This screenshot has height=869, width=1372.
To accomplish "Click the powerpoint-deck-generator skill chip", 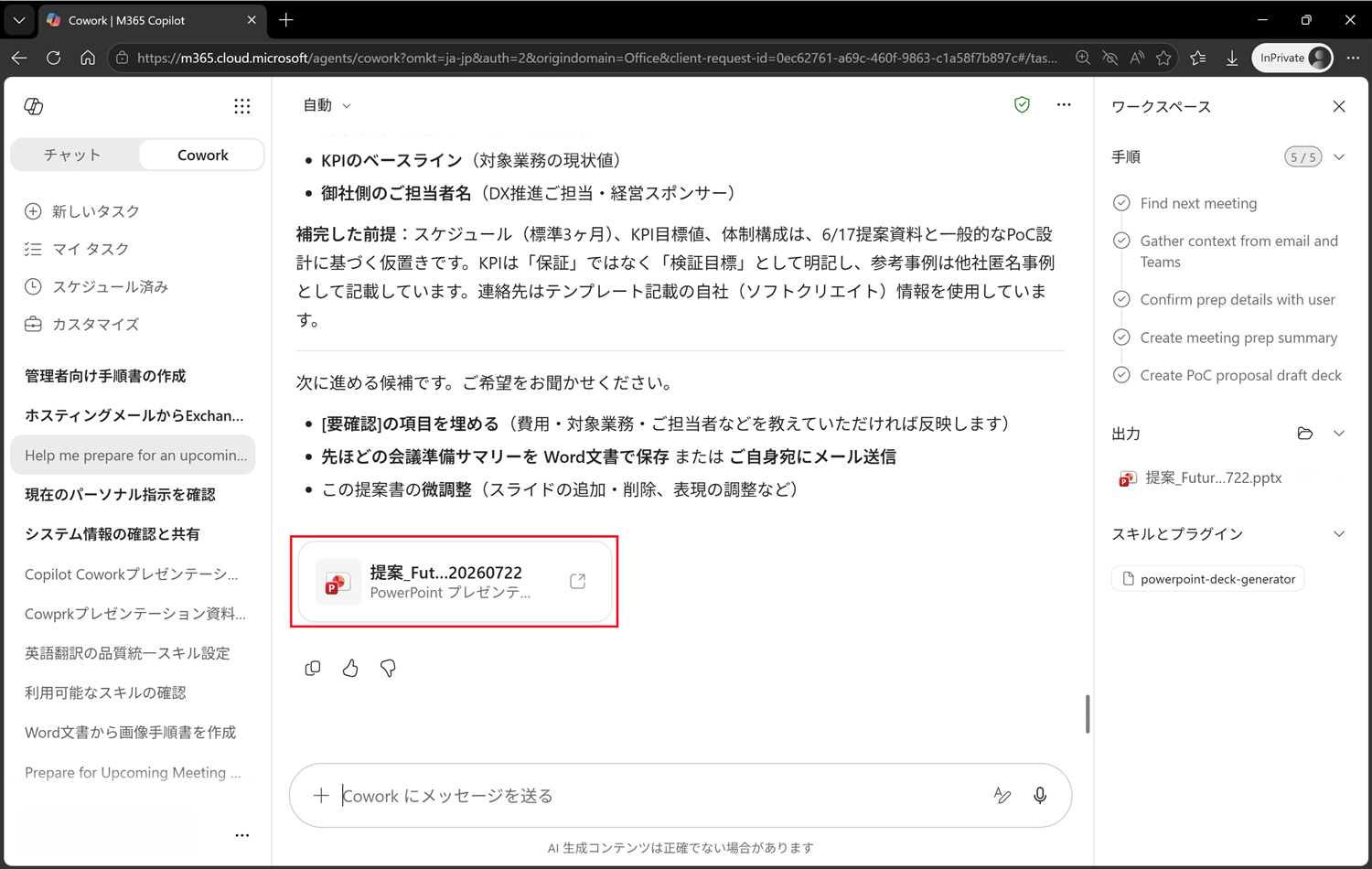I will [x=1208, y=579].
